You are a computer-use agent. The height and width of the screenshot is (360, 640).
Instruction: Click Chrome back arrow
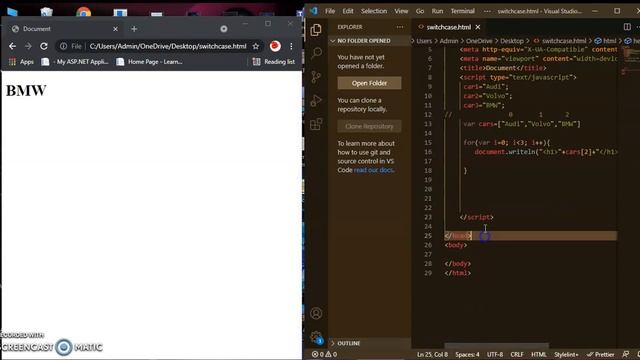coord(13,46)
